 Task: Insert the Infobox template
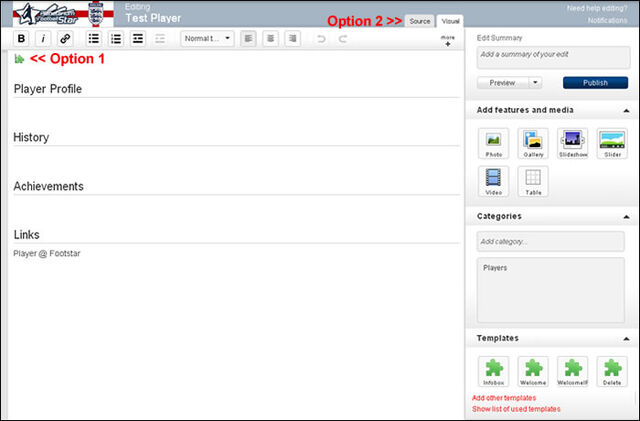[493, 372]
